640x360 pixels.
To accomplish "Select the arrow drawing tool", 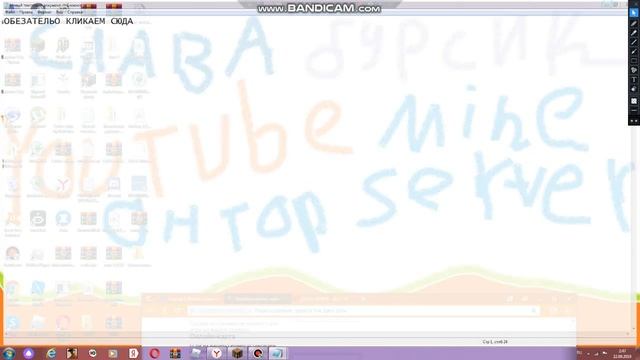I will 634,52.
